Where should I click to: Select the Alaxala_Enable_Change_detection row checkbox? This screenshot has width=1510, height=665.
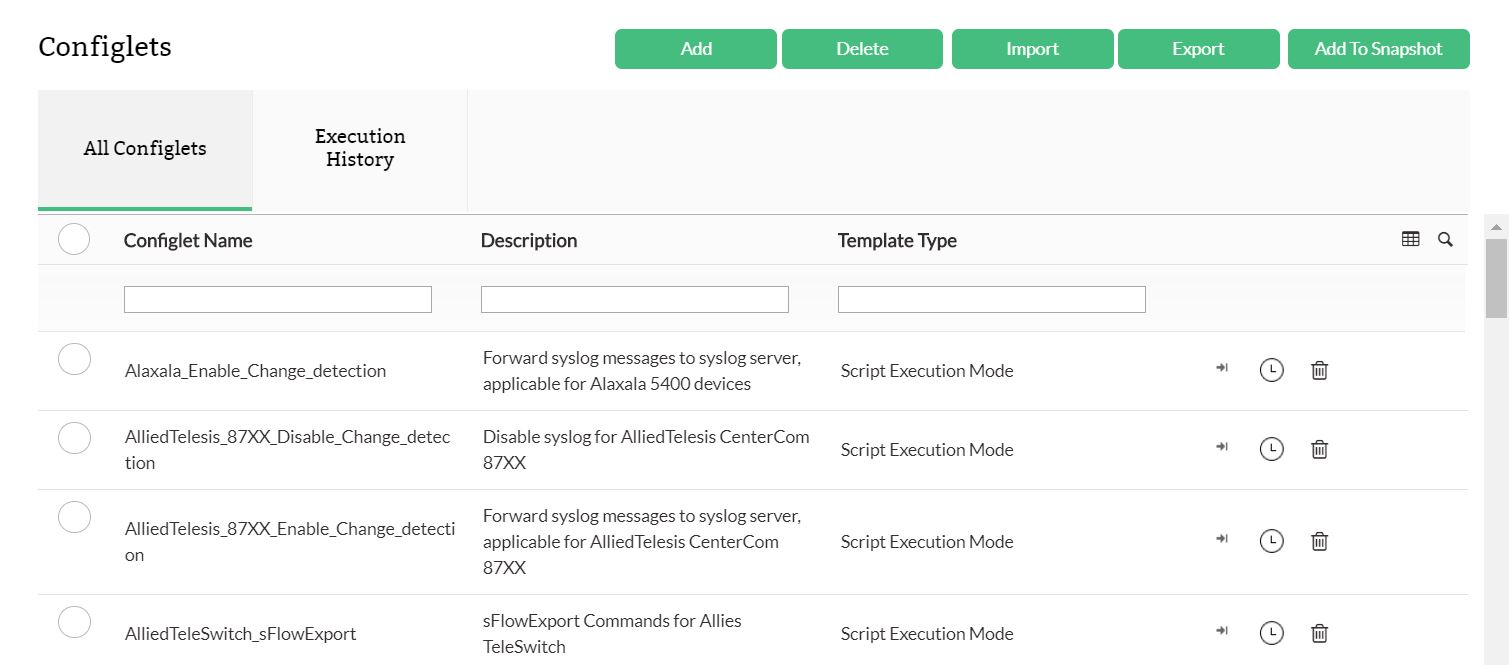(74, 359)
